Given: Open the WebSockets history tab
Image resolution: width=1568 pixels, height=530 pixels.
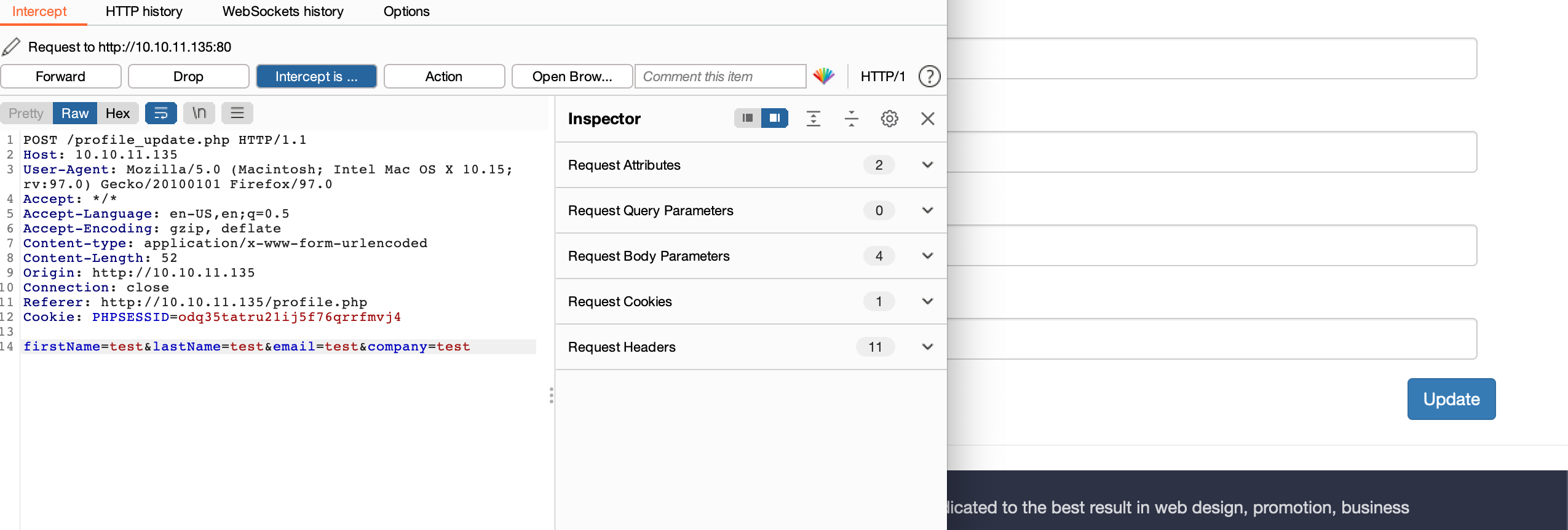Looking at the screenshot, I should (x=283, y=11).
